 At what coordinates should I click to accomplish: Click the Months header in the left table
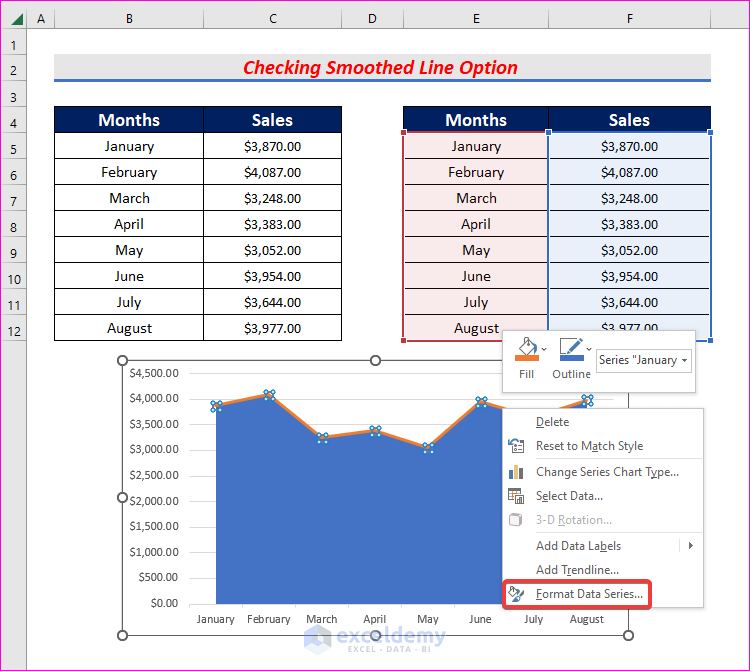(129, 120)
